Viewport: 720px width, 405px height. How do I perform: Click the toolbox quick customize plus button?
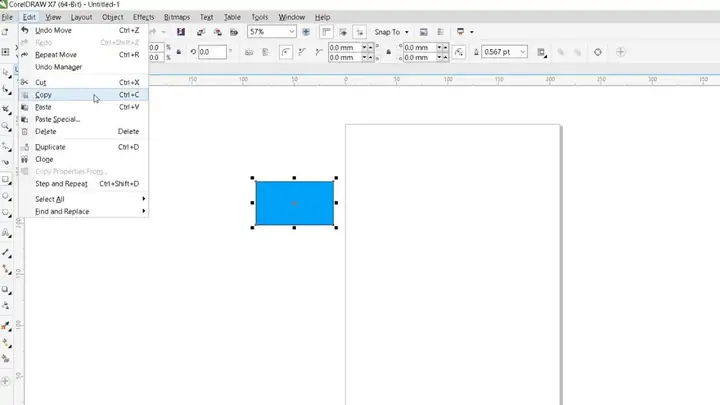click(5, 381)
